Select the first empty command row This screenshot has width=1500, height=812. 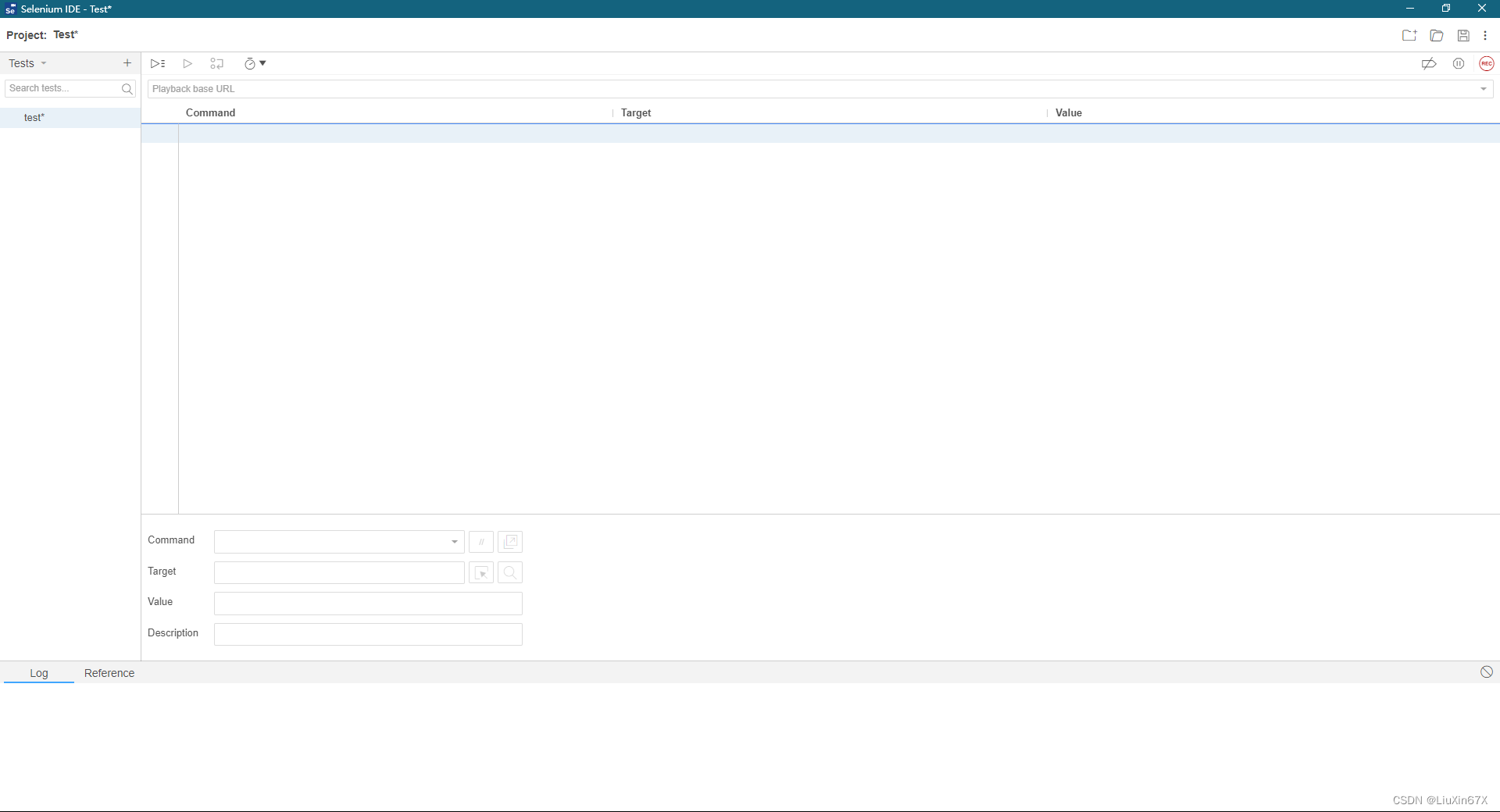point(820,134)
